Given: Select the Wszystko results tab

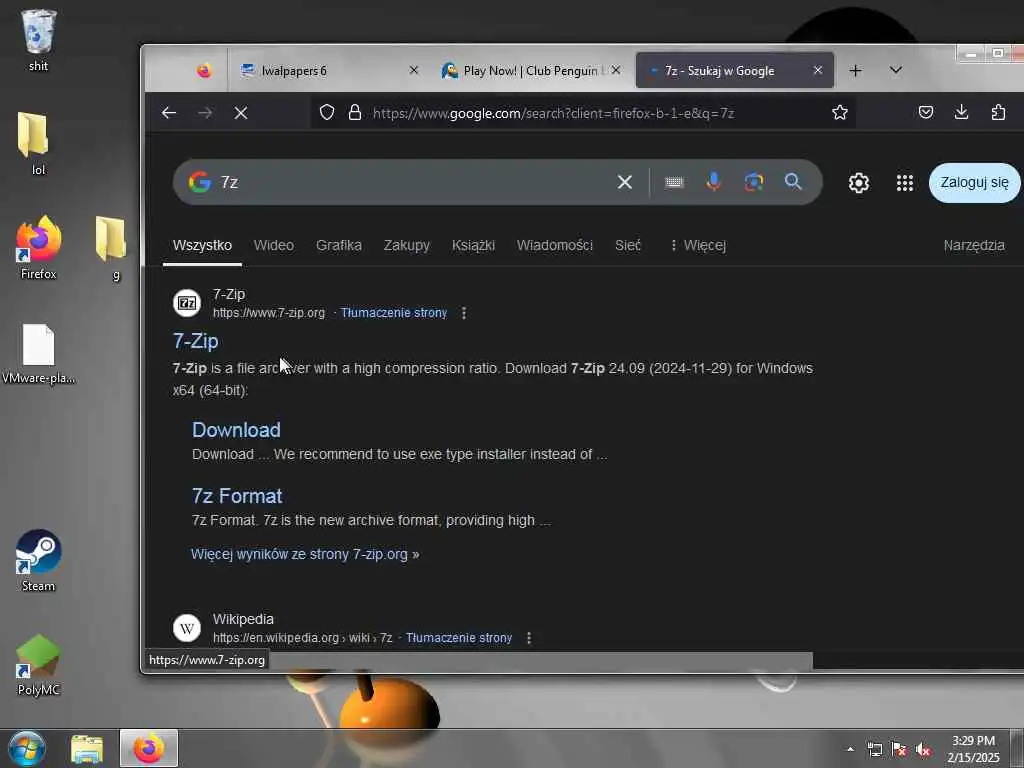Looking at the screenshot, I should 202,246.
